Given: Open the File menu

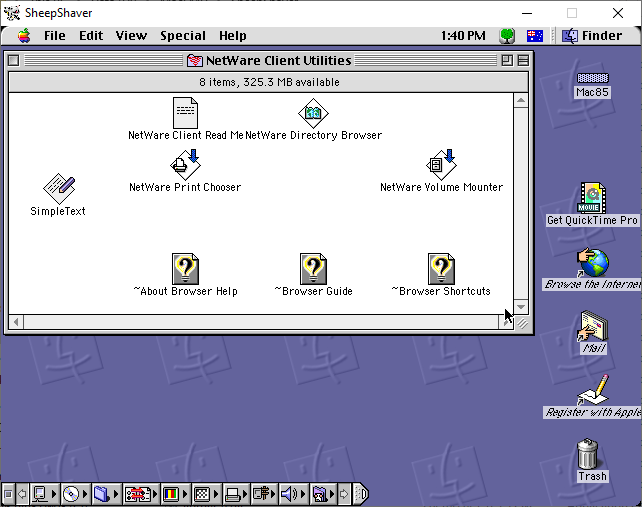Looking at the screenshot, I should [x=54, y=36].
